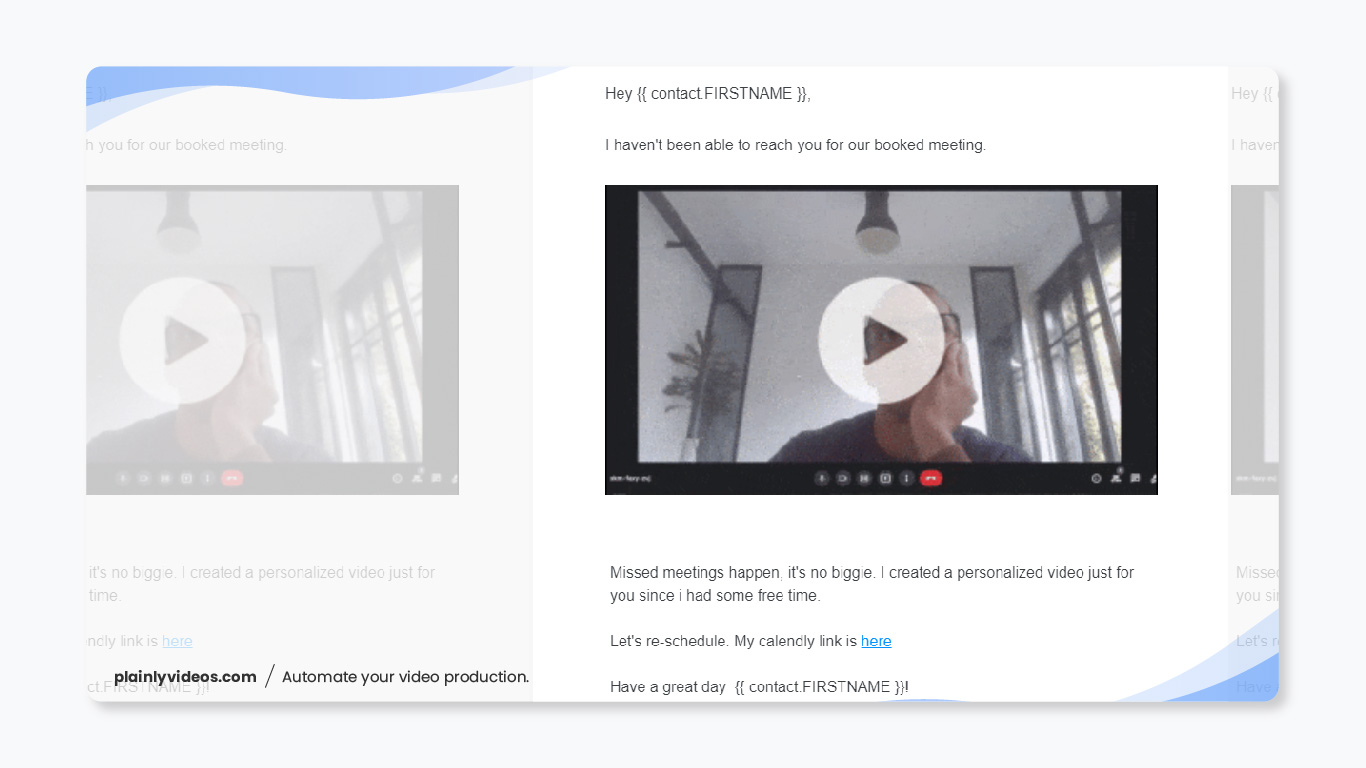Turn off camera in the center video call bar
Screen dimensions: 1366x768
click(843, 478)
